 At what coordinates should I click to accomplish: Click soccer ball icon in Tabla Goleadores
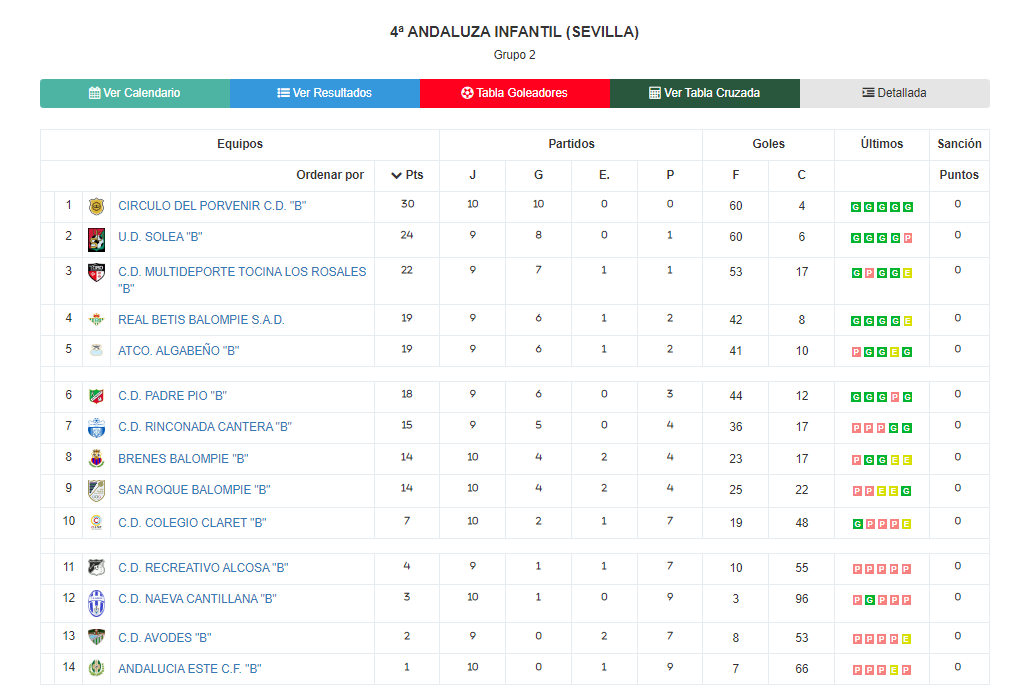(x=467, y=93)
